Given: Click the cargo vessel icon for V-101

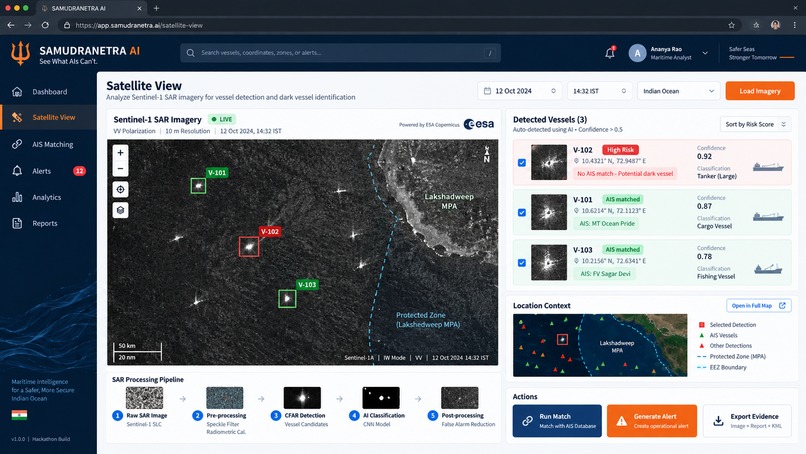Looking at the screenshot, I should (768, 216).
